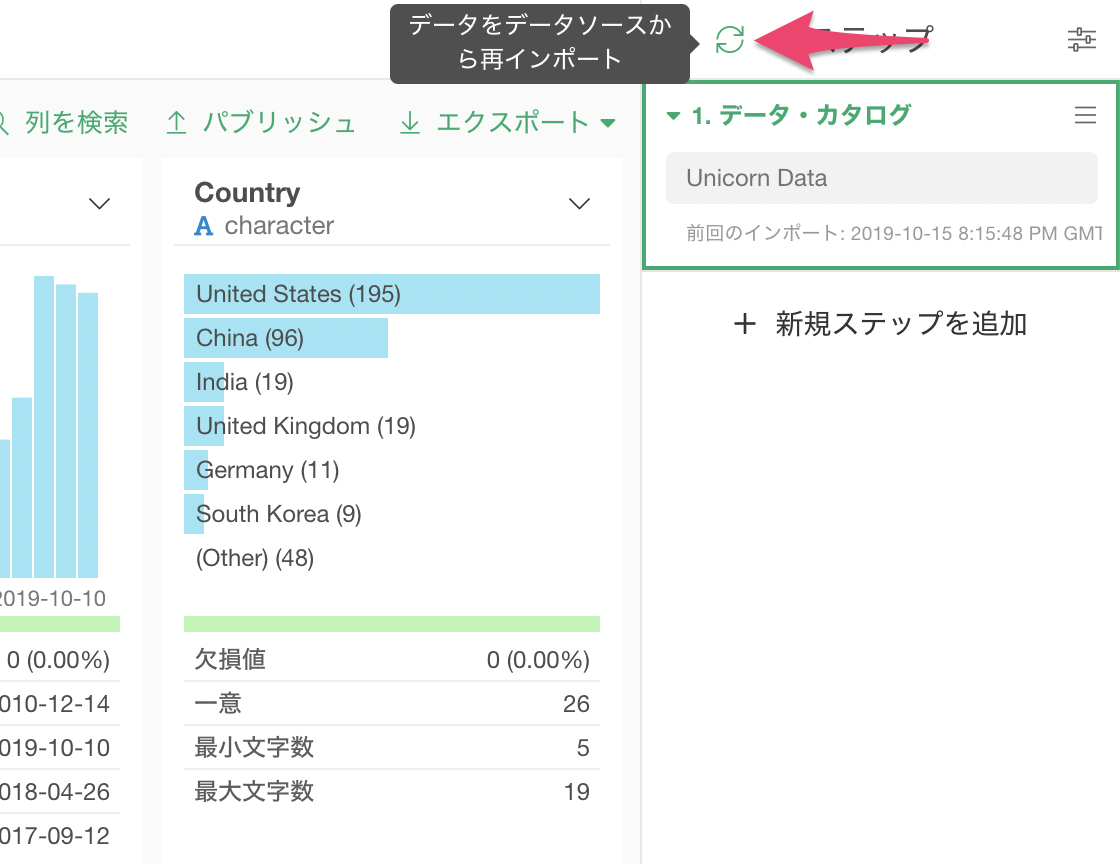The image size is (1120, 864).
Task: Open the エクスポート dropdown arrow
Action: (607, 124)
